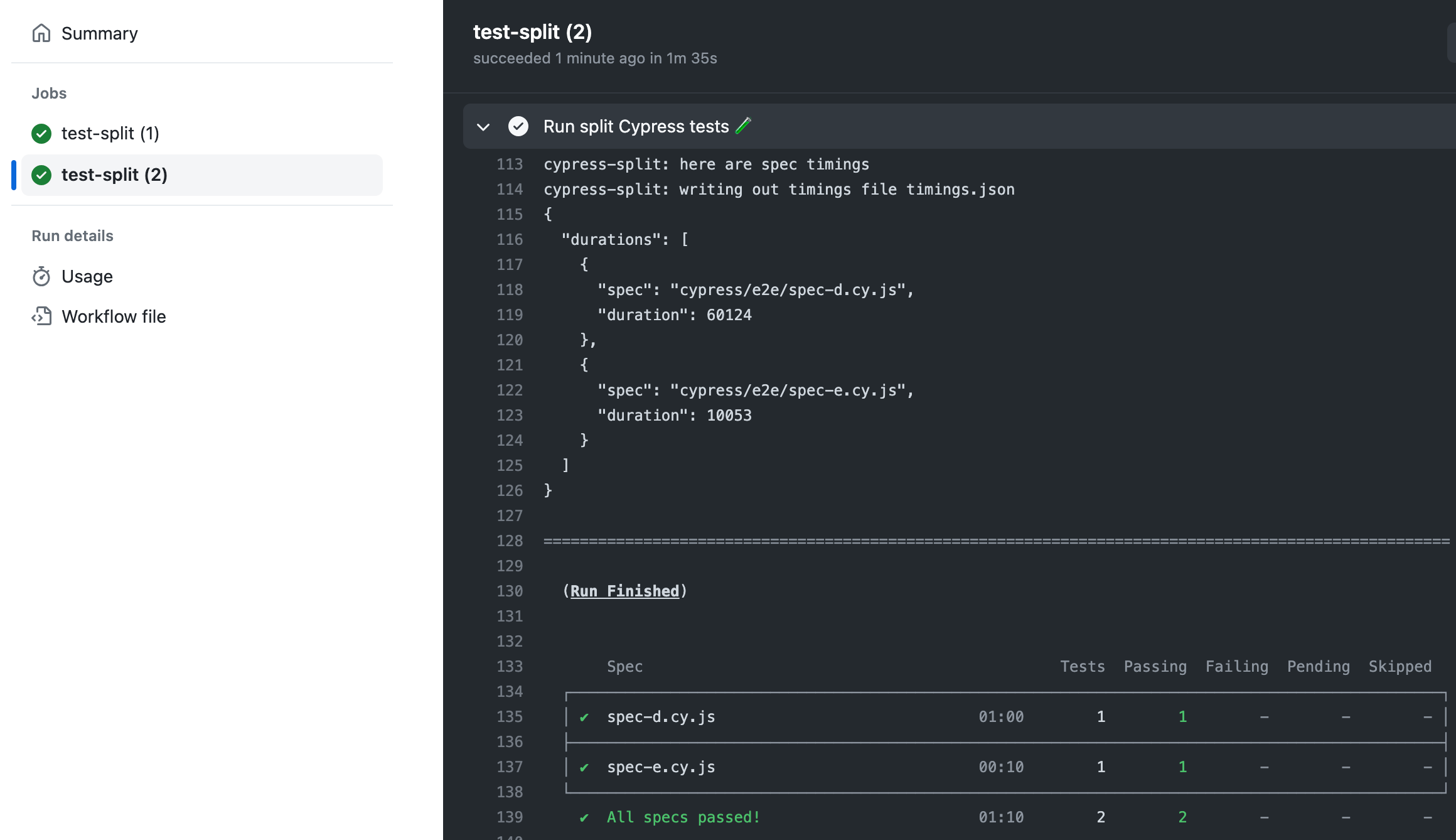1456x840 pixels.
Task: Select the spec-d.cy.js results row
Action: click(x=661, y=716)
